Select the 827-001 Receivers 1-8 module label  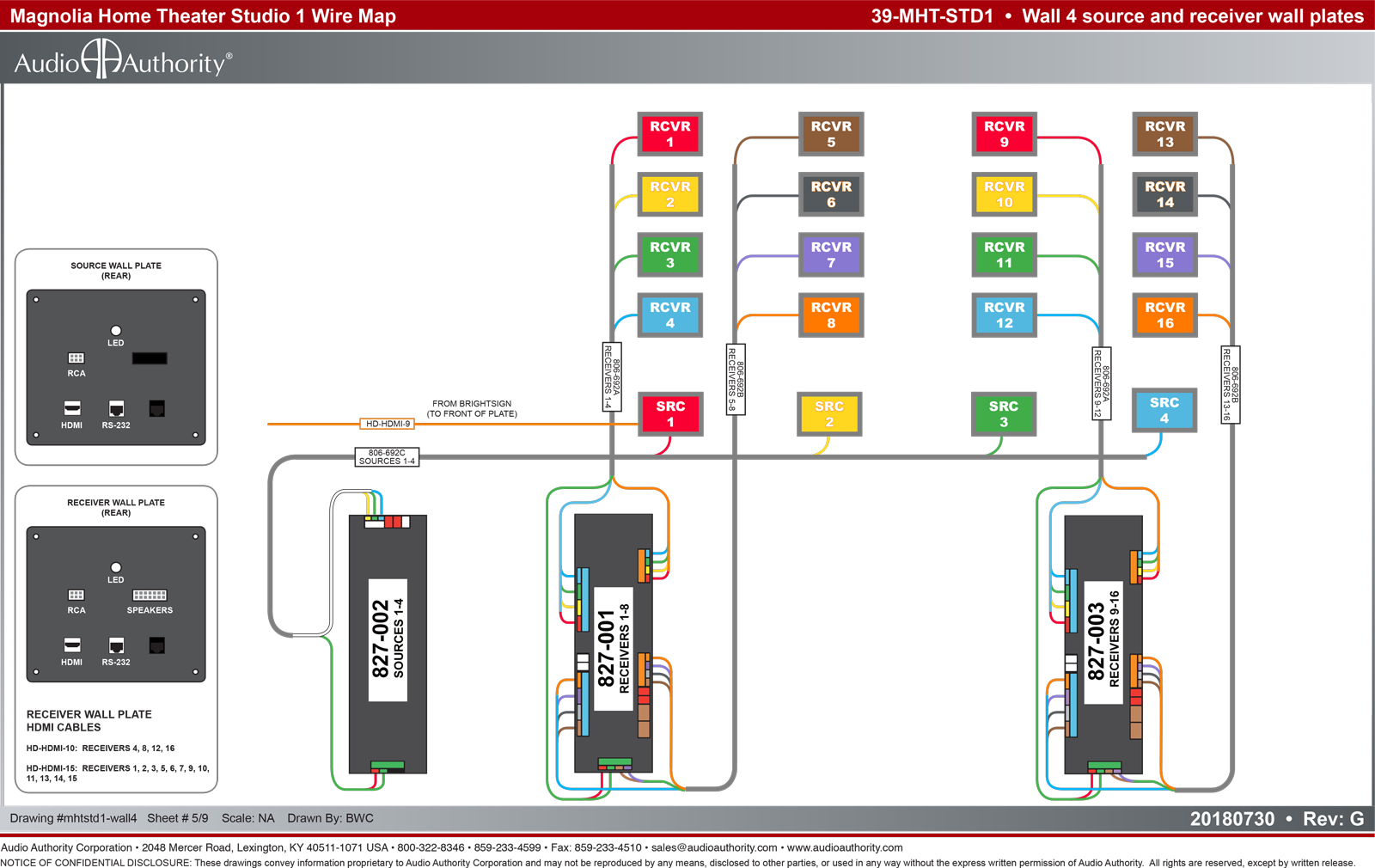pyautogui.click(x=614, y=649)
